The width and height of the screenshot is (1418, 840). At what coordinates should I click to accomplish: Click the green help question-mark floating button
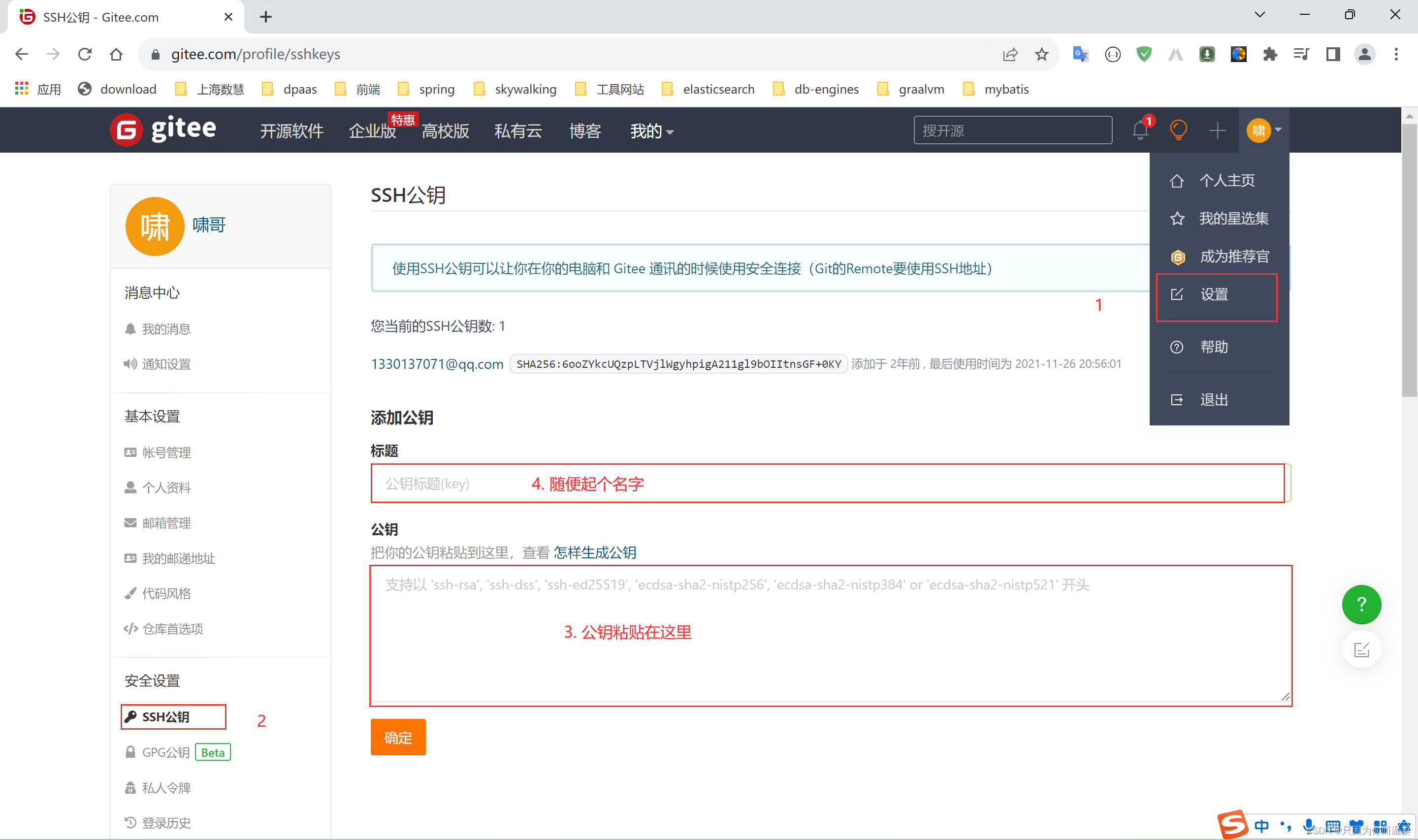tap(1361, 605)
